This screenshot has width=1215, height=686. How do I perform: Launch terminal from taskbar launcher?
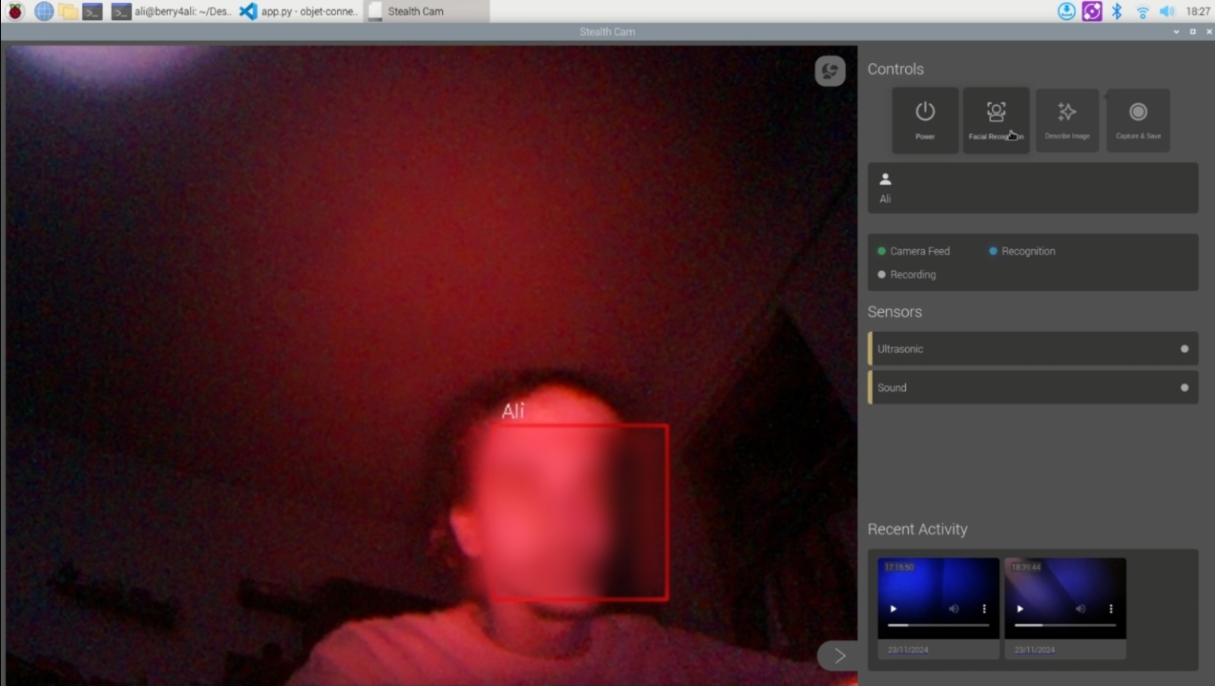pos(93,11)
